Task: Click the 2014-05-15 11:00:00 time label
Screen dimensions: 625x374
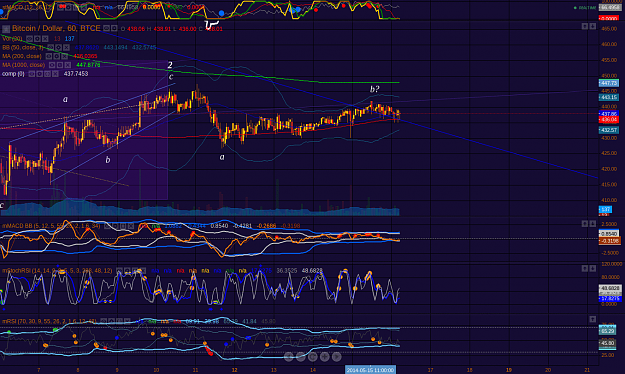Action: (x=370, y=370)
